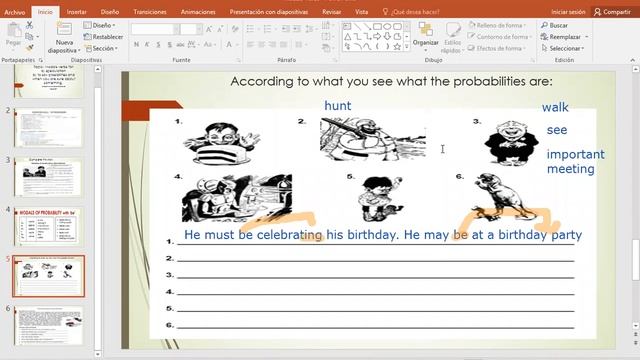
Task: Click the increase font size icon
Action: pos(209,29)
